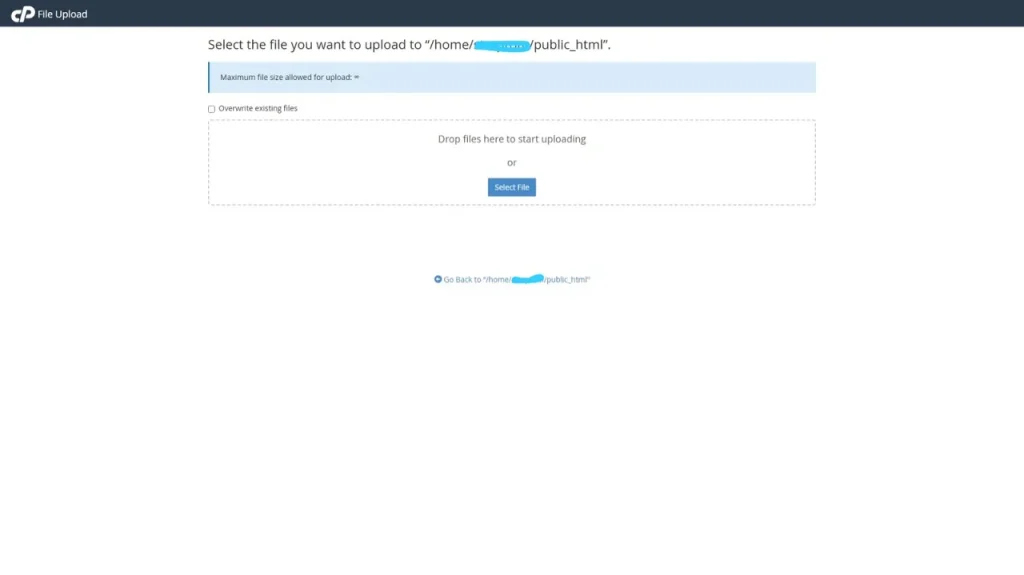
Task: Click the Overwrite existing files label
Action: click(x=258, y=108)
